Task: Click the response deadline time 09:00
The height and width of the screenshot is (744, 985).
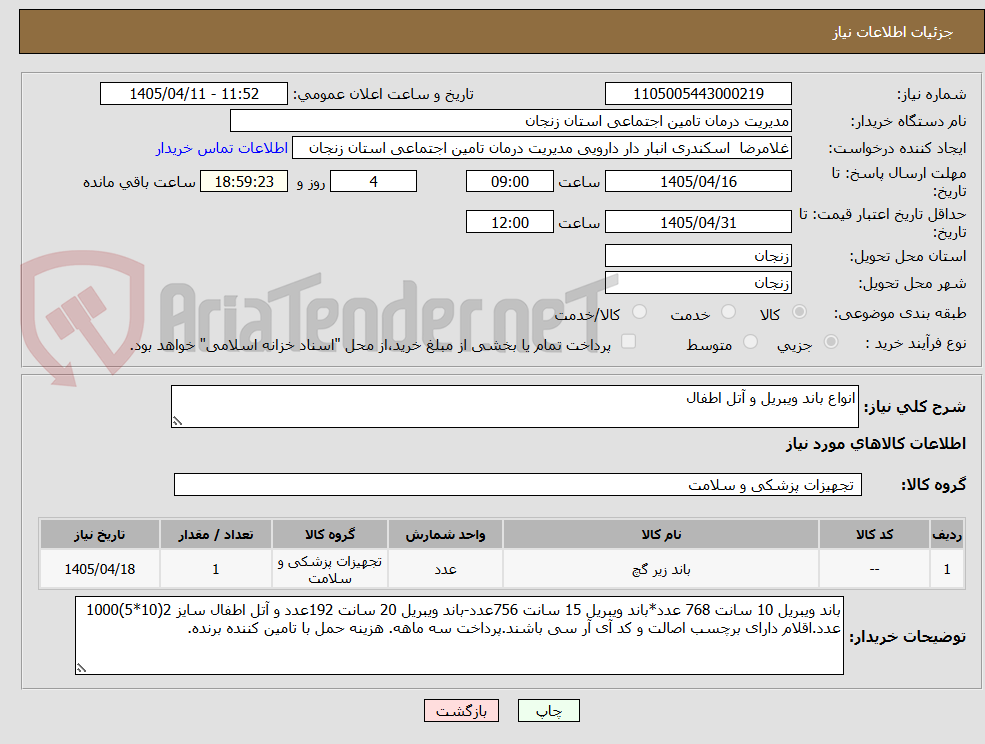Action: (x=509, y=182)
